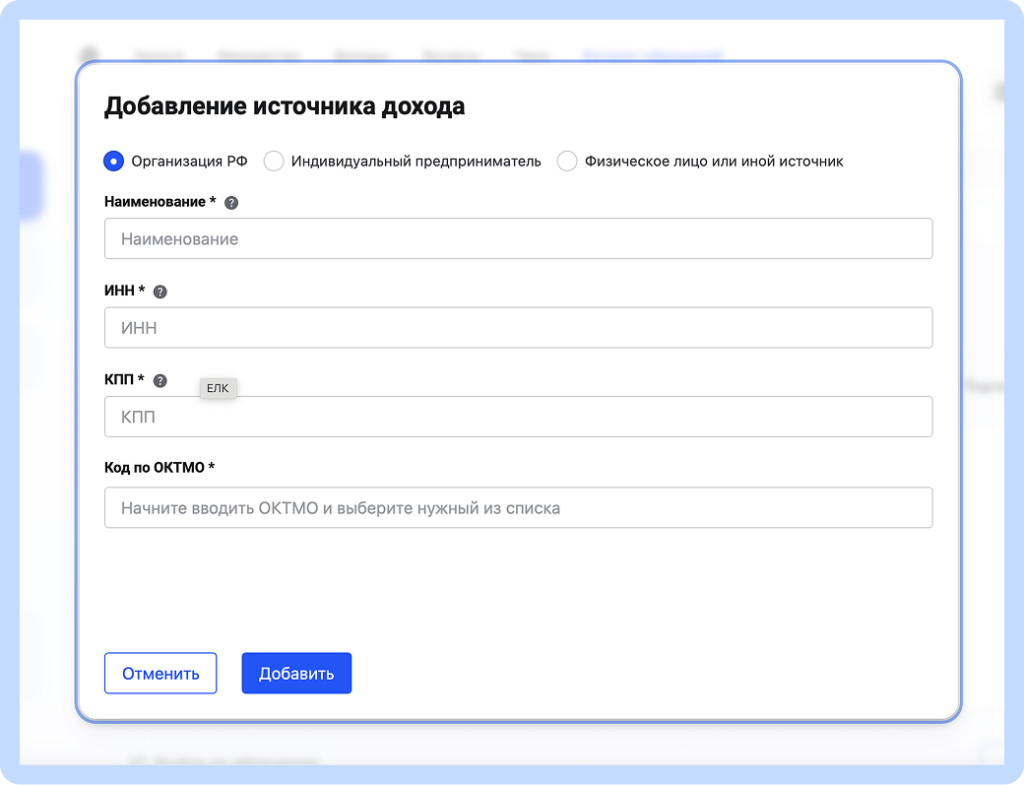Show the hint icon for КПП
This screenshot has width=1024, height=785.
point(160,381)
